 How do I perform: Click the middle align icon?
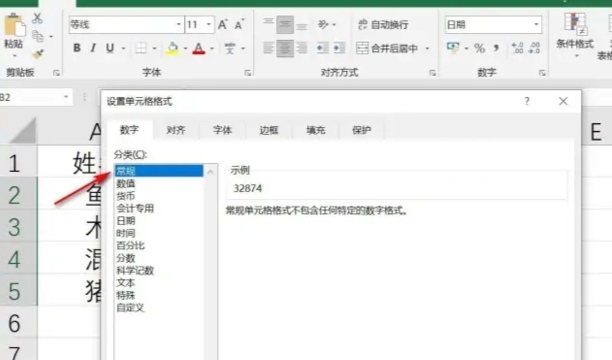(x=285, y=24)
